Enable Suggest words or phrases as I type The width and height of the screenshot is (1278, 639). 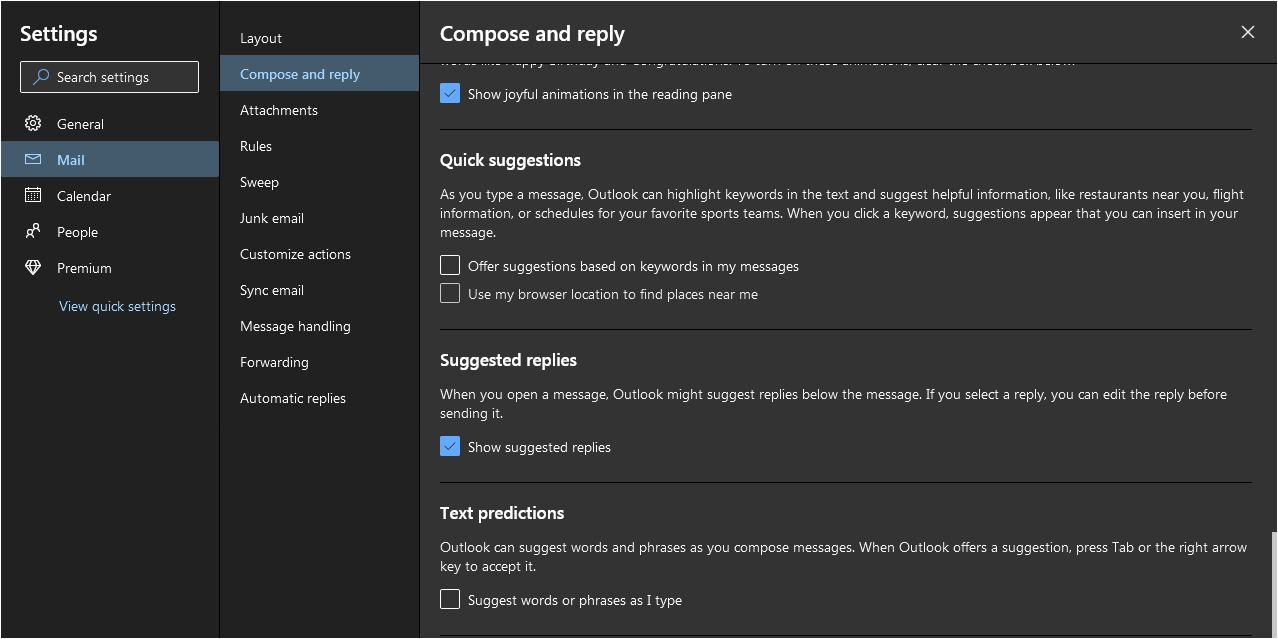(450, 600)
